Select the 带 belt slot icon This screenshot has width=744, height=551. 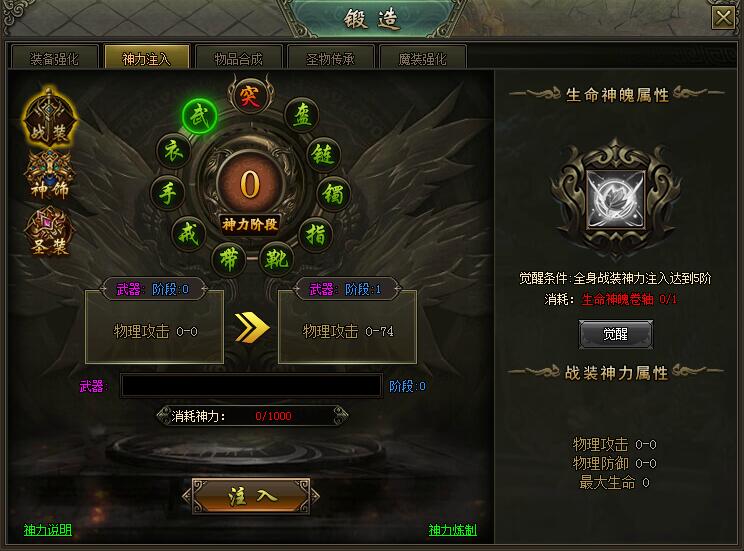click(x=229, y=259)
